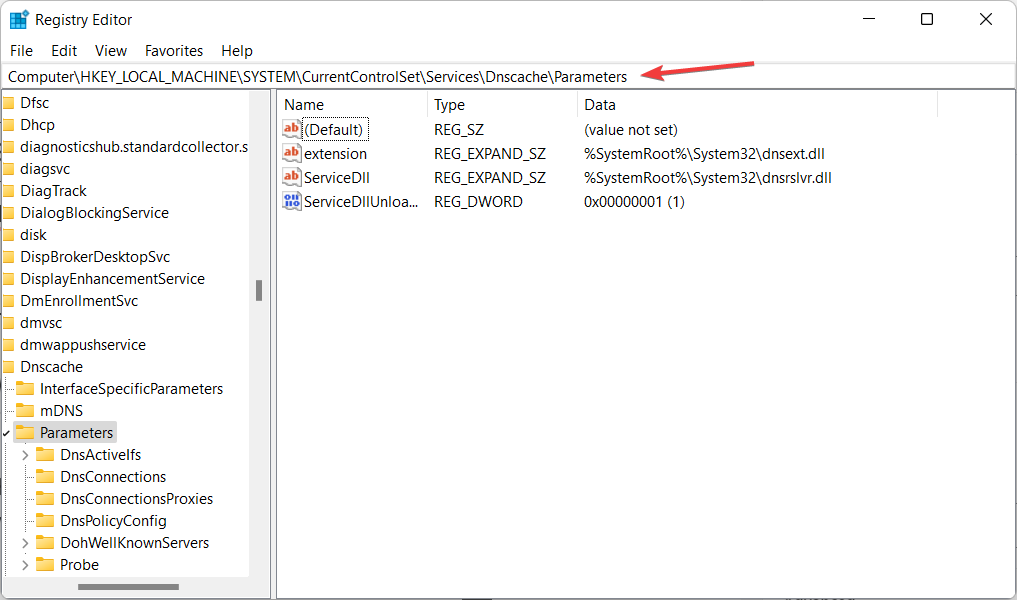Click the dnsrslvr.dll data cell
This screenshot has width=1017, height=600.
(x=708, y=178)
